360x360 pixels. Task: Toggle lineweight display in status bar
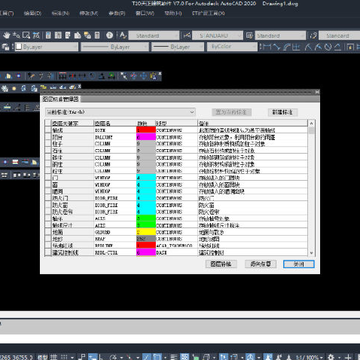coord(174,357)
